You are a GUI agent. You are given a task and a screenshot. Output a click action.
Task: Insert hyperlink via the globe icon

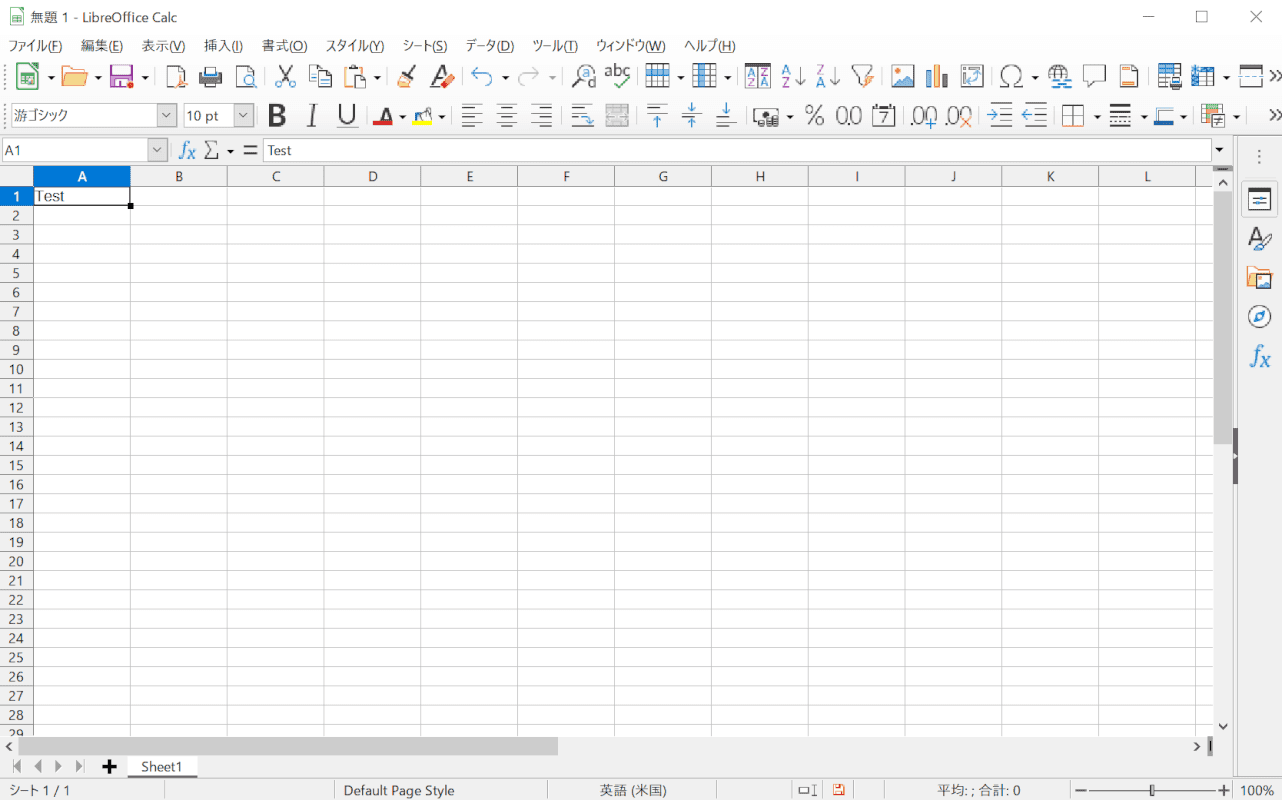pyautogui.click(x=1060, y=76)
